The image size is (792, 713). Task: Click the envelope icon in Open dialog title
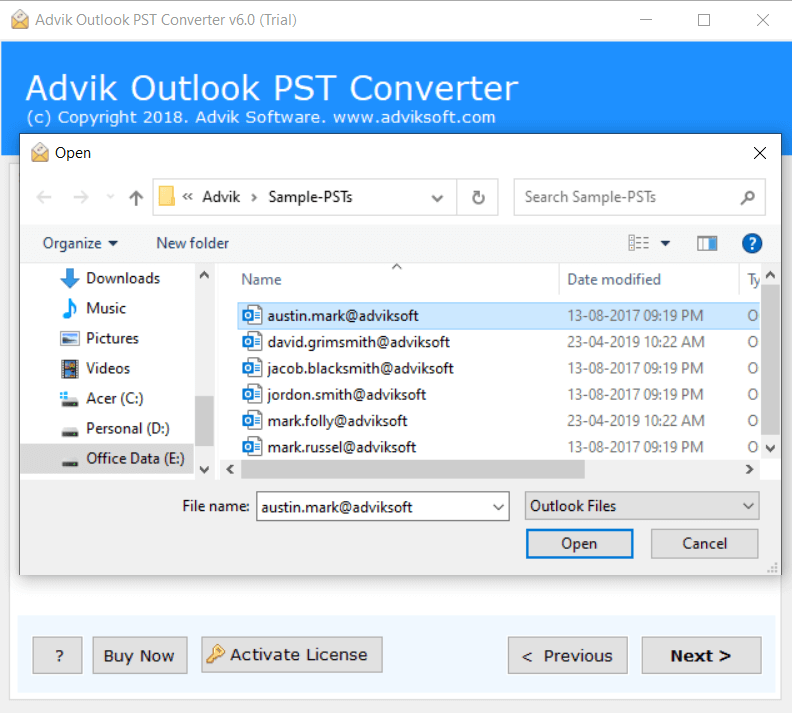pos(40,152)
